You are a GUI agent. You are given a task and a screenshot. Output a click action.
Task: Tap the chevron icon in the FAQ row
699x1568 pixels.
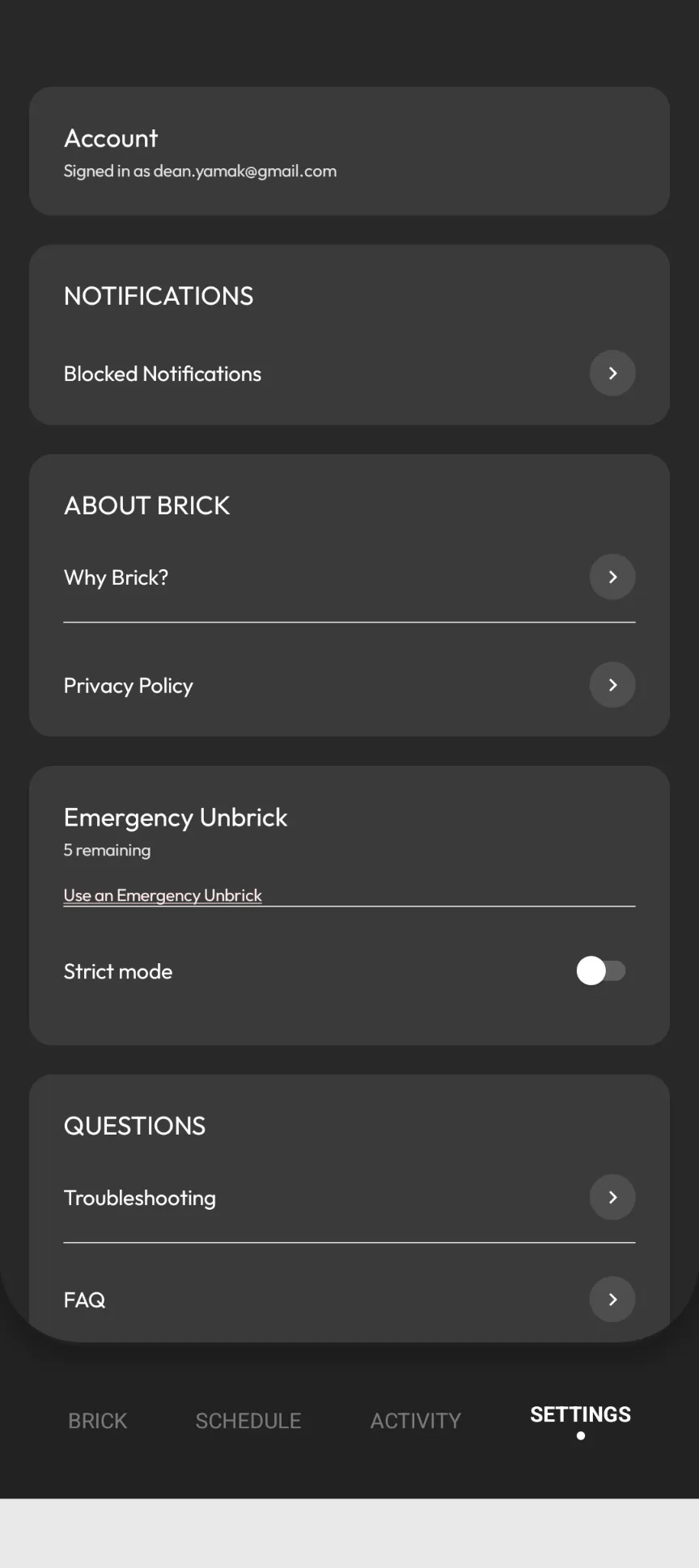click(x=612, y=1299)
